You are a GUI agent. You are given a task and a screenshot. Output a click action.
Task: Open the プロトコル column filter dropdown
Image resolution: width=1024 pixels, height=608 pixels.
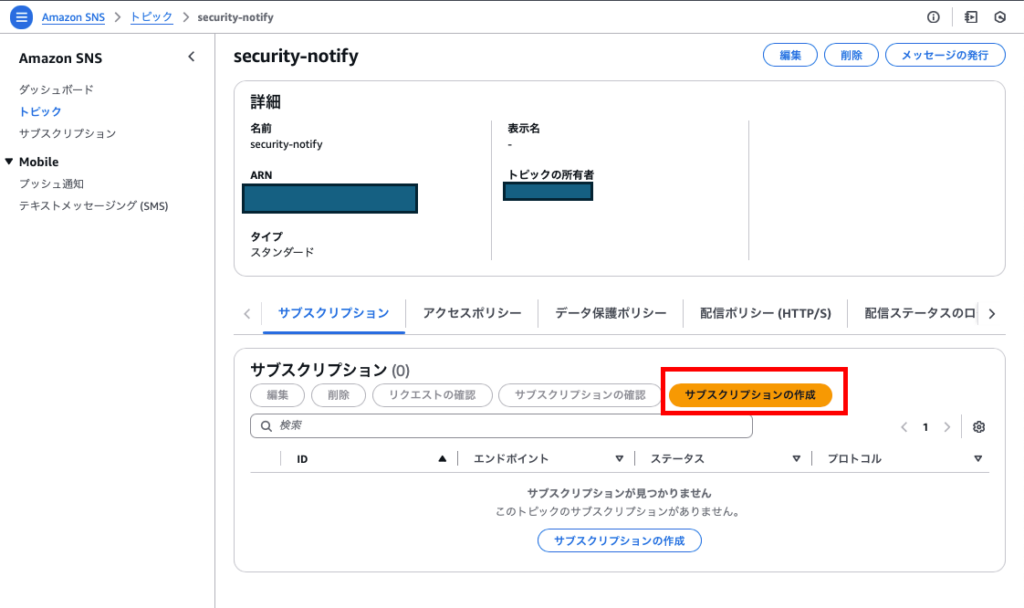[978, 458]
